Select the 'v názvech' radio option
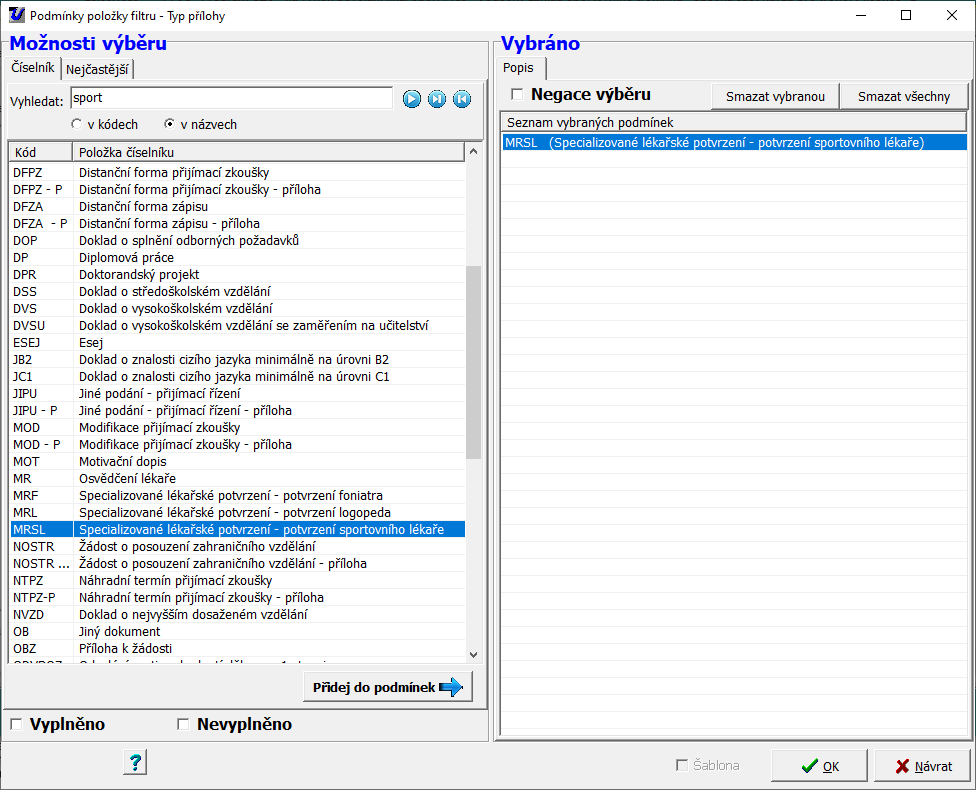 click(x=169, y=125)
